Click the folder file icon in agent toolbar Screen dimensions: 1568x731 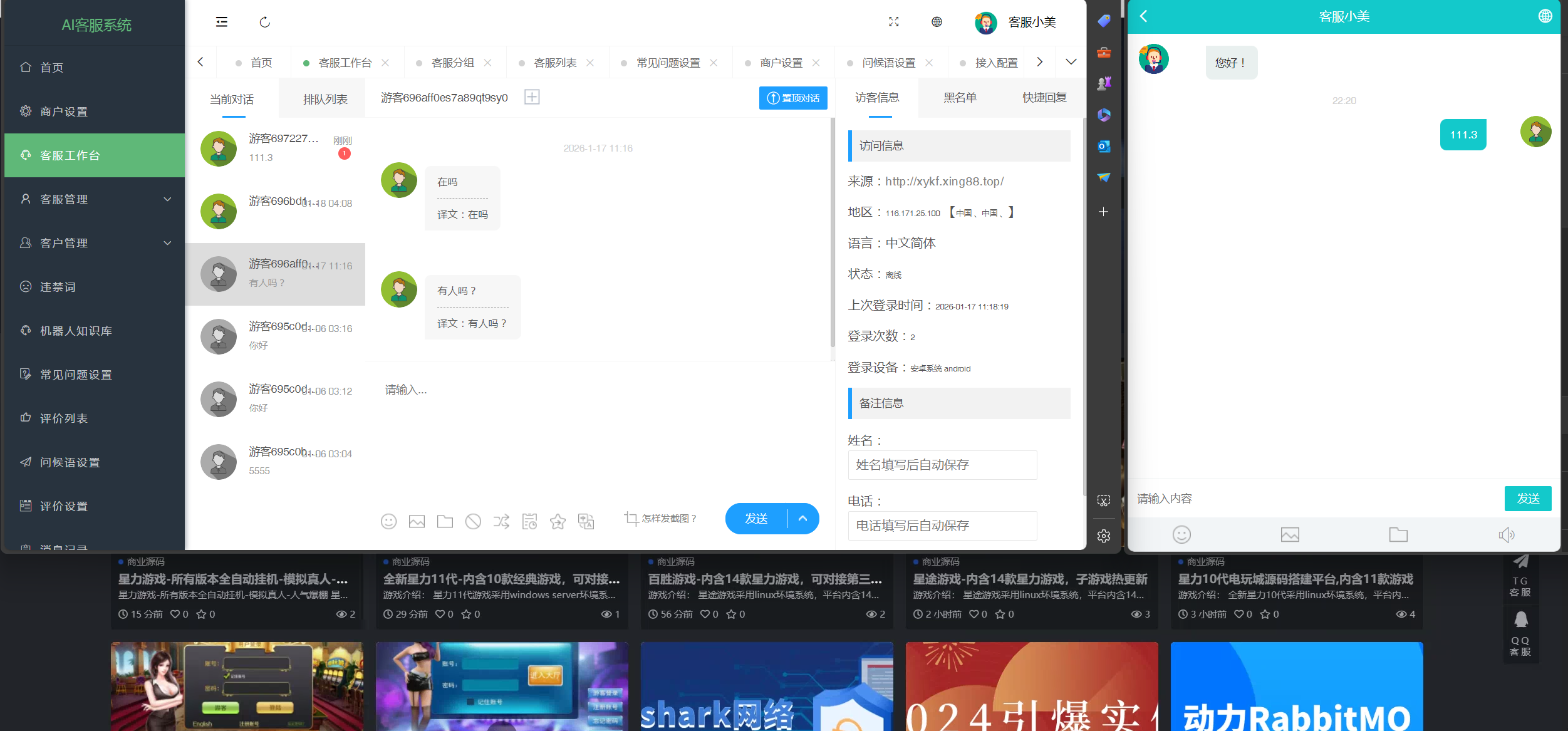pyautogui.click(x=445, y=521)
